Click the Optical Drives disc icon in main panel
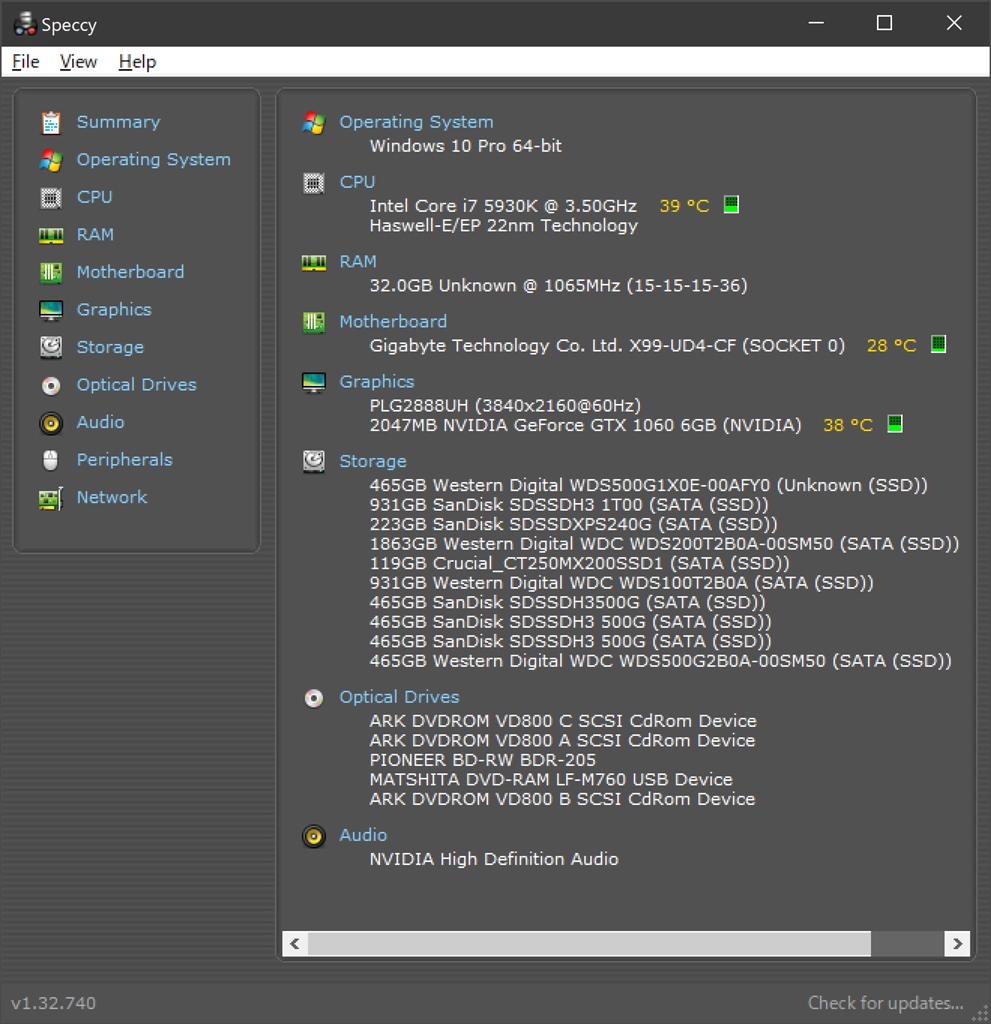 point(314,698)
